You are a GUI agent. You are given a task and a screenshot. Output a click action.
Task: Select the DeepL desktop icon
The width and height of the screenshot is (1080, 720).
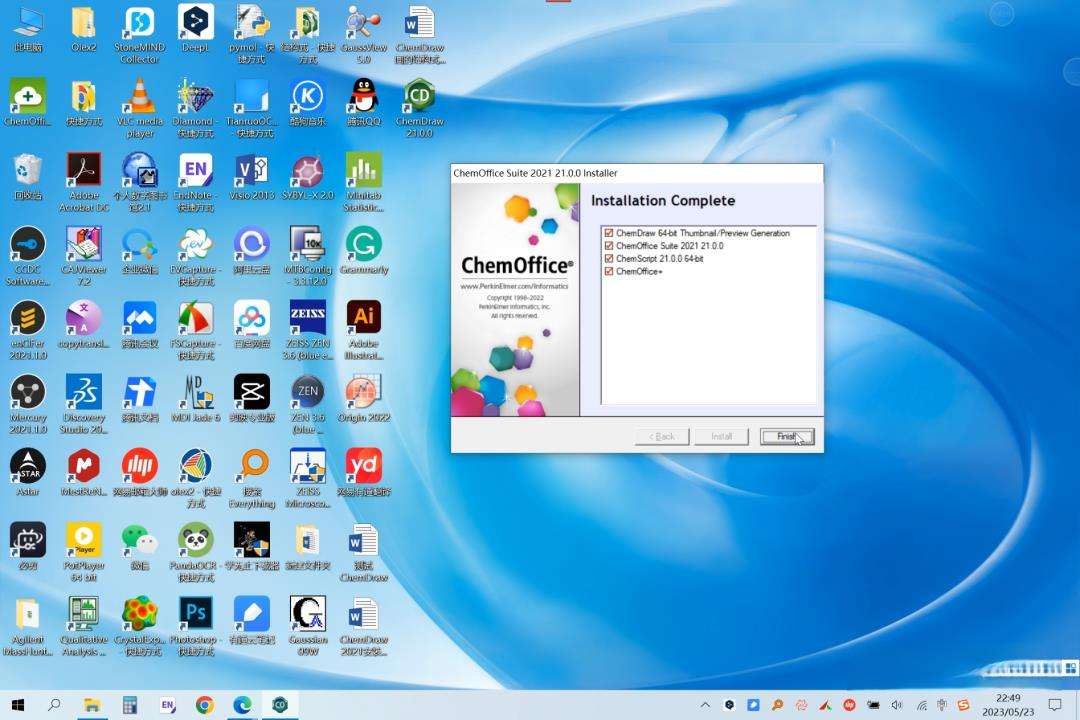point(196,29)
